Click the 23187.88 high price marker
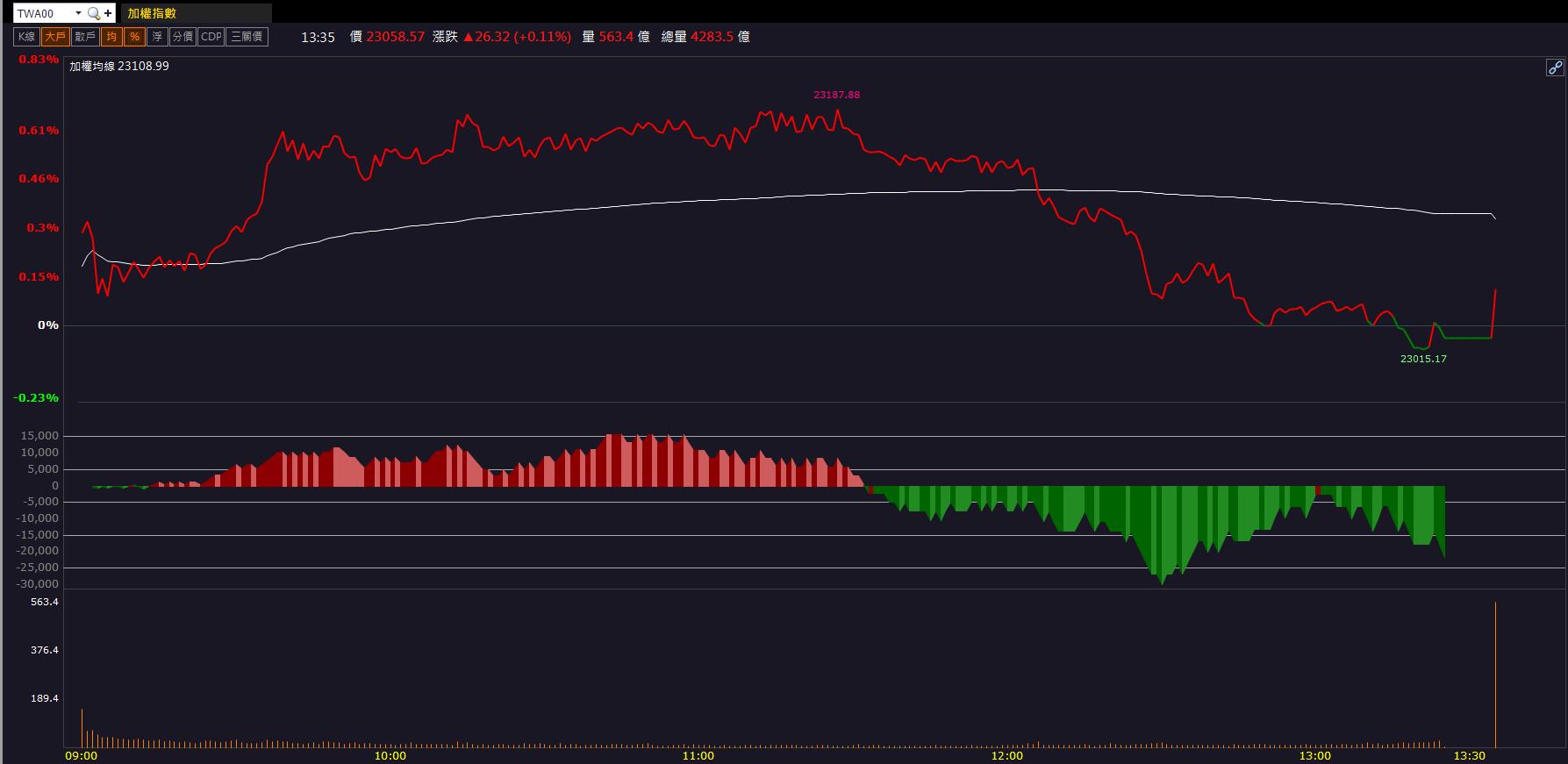This screenshot has height=764, width=1568. (836, 95)
